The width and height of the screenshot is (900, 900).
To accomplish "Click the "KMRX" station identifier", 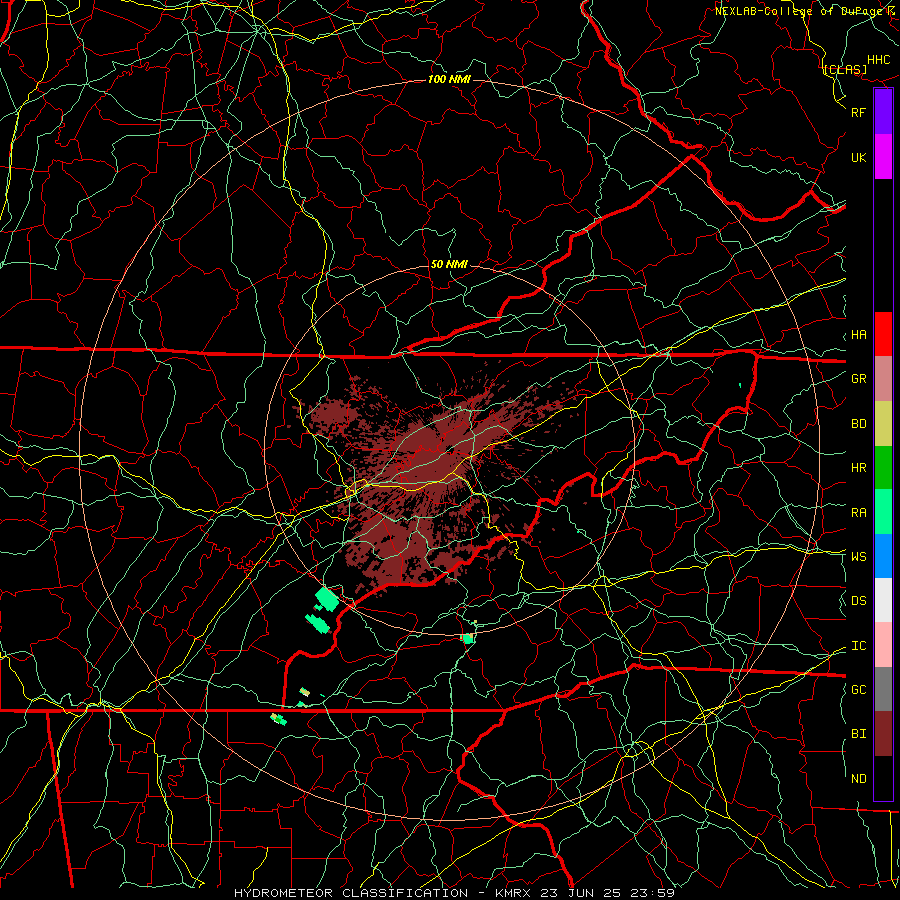I will click(x=514, y=893).
